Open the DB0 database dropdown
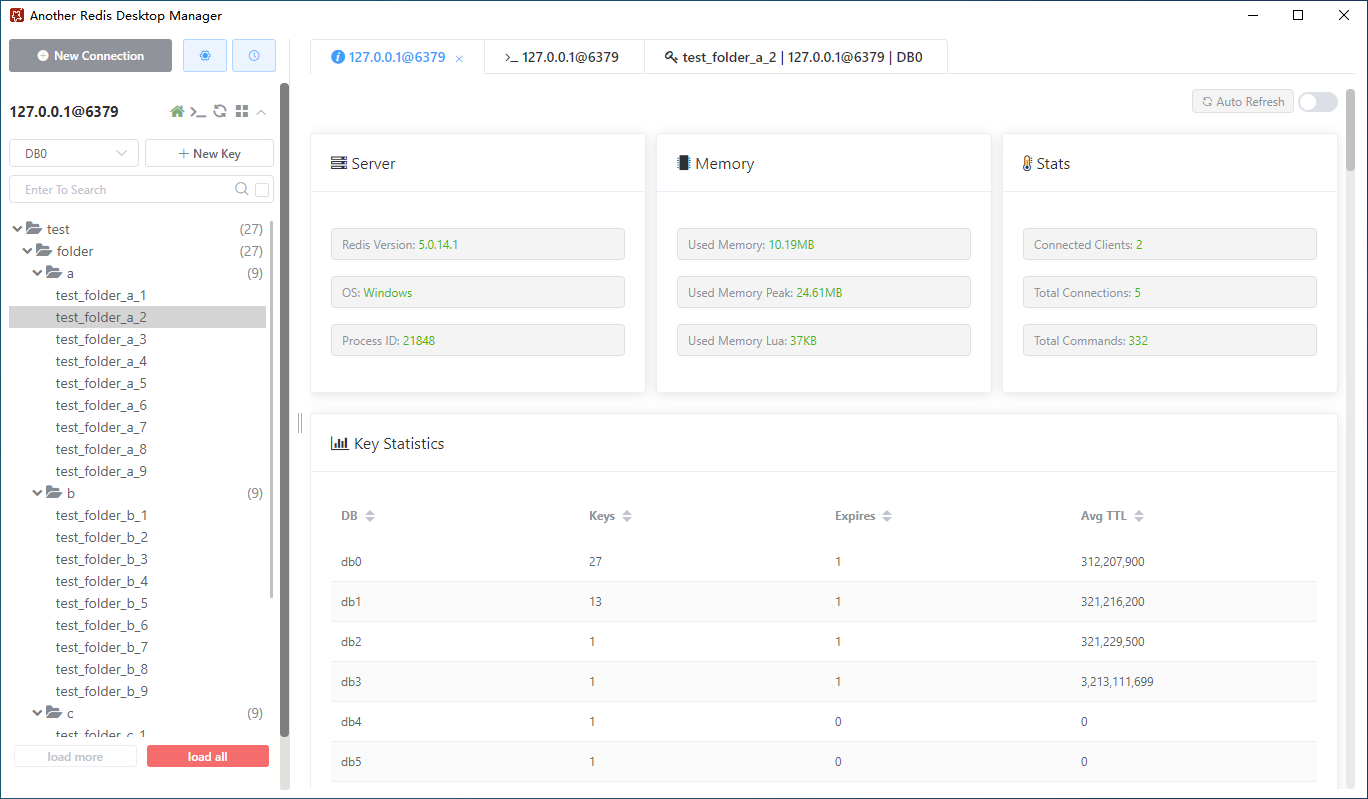The image size is (1368, 799). 74,153
